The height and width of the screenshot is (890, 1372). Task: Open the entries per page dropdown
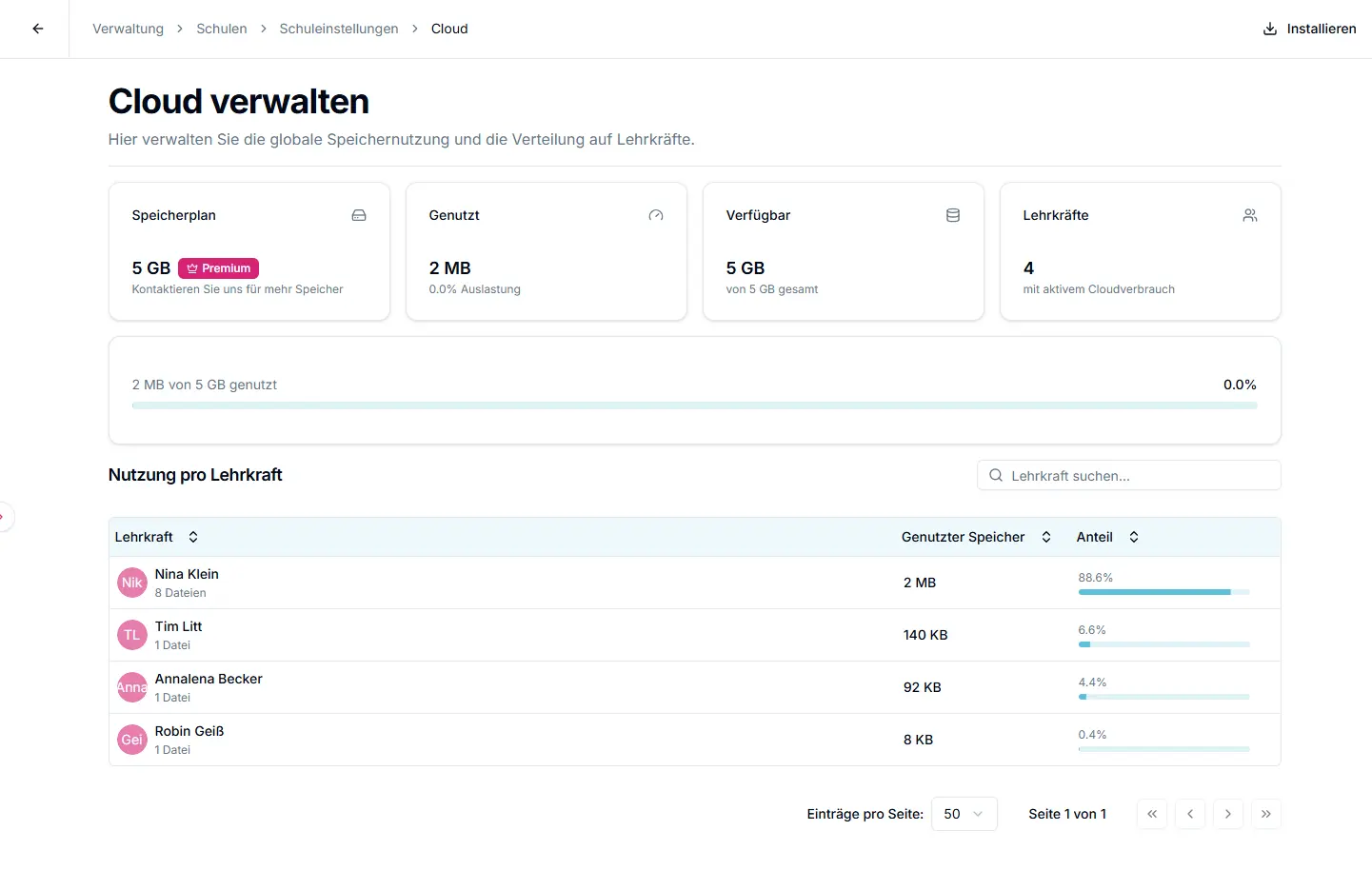964,814
